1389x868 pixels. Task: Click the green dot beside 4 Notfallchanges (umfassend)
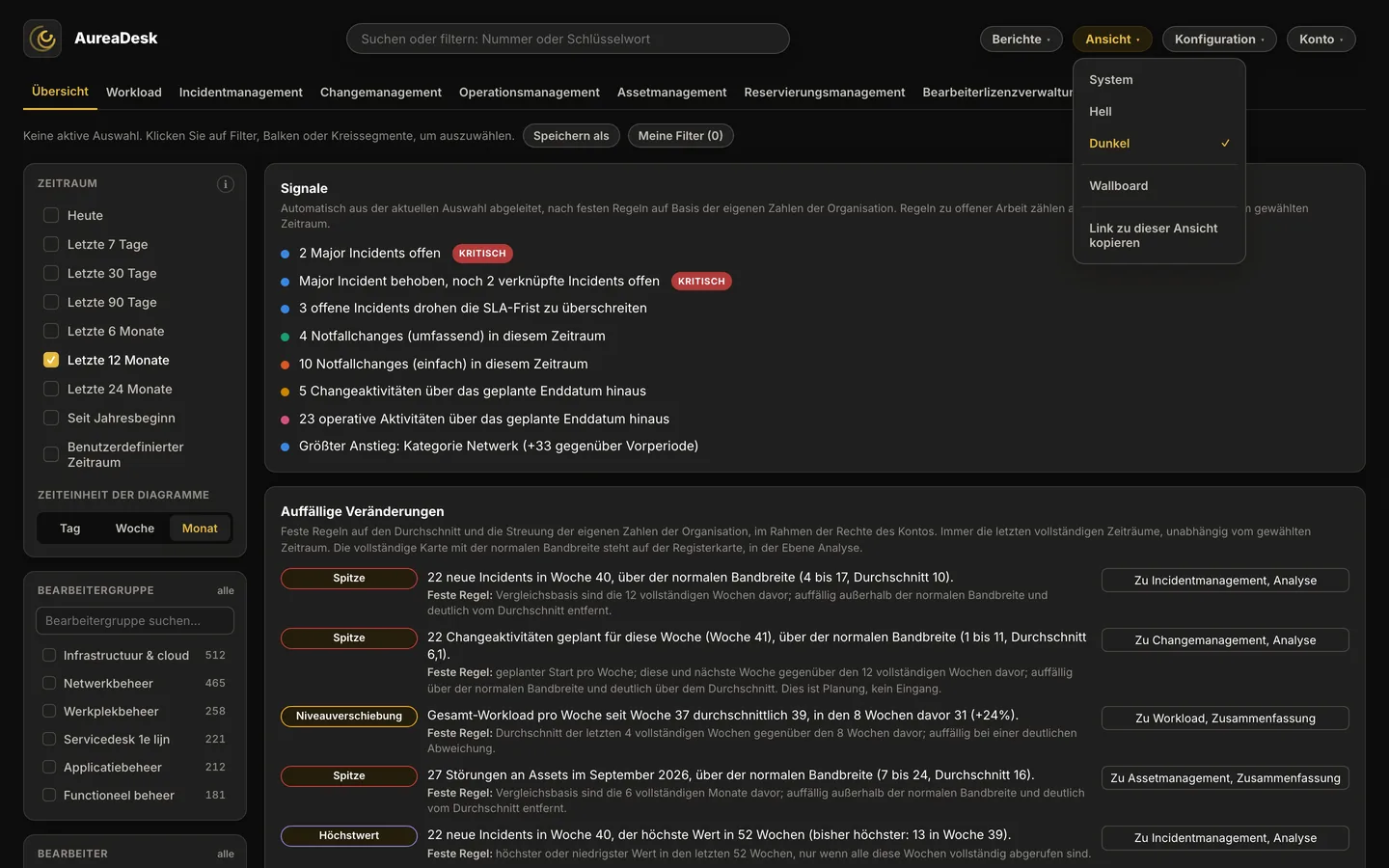[x=286, y=337]
